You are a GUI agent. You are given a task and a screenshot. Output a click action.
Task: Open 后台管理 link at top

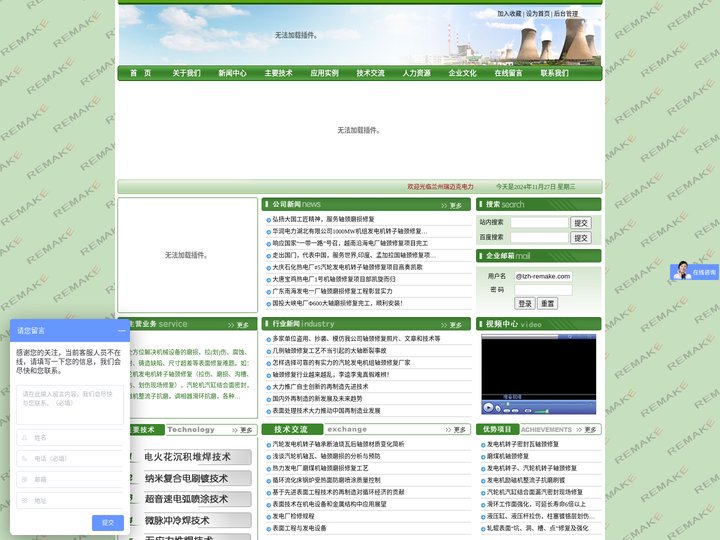(x=566, y=14)
